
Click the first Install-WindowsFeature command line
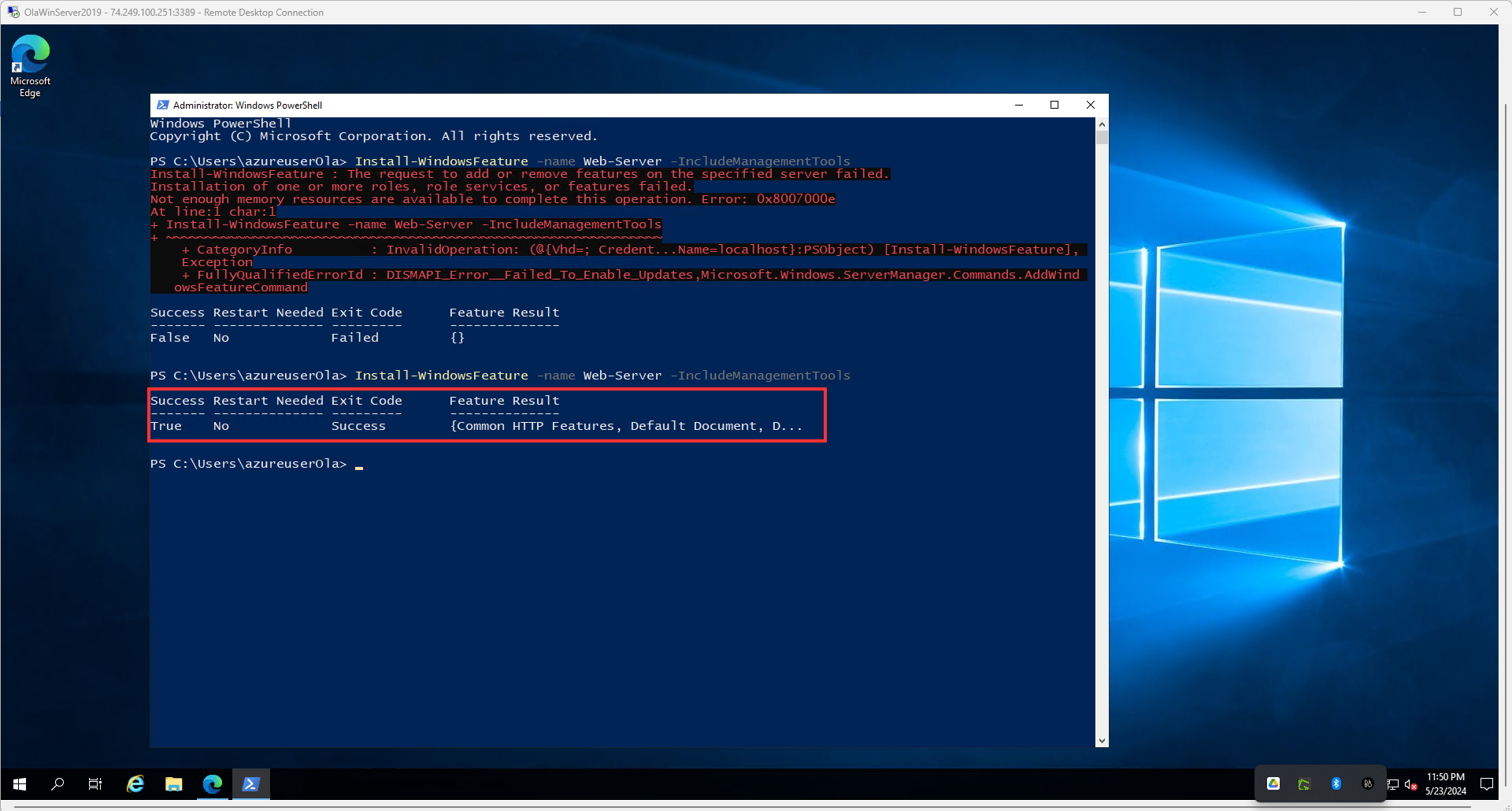click(x=500, y=161)
